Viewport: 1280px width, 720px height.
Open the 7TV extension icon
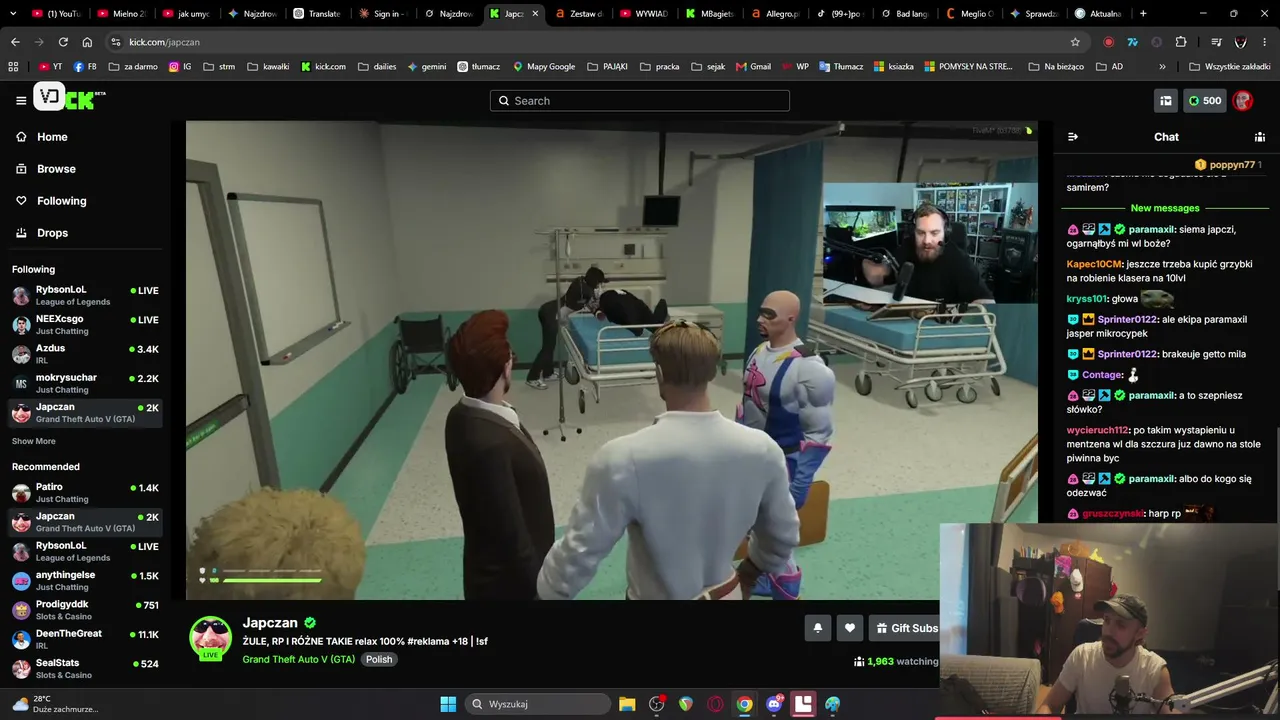[x=1132, y=42]
